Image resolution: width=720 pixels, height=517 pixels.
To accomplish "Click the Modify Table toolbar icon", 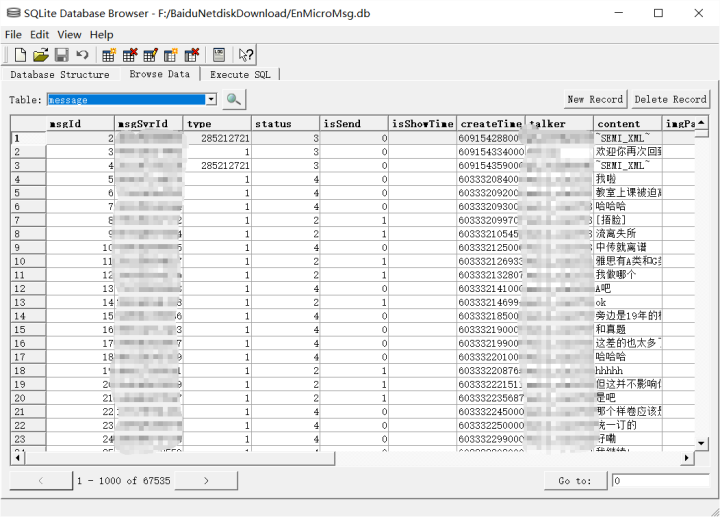I will click(x=151, y=55).
